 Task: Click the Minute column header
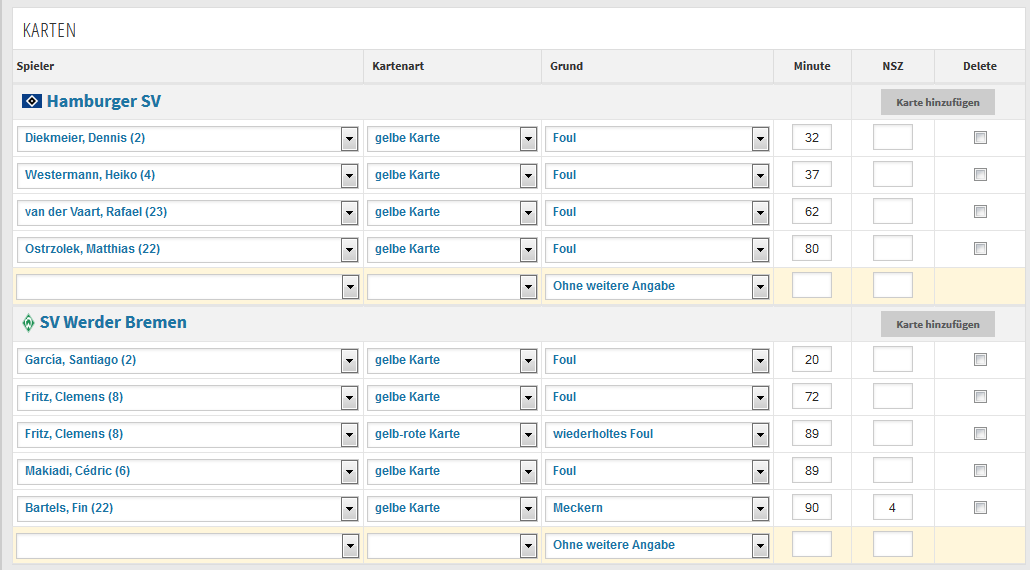coord(812,66)
